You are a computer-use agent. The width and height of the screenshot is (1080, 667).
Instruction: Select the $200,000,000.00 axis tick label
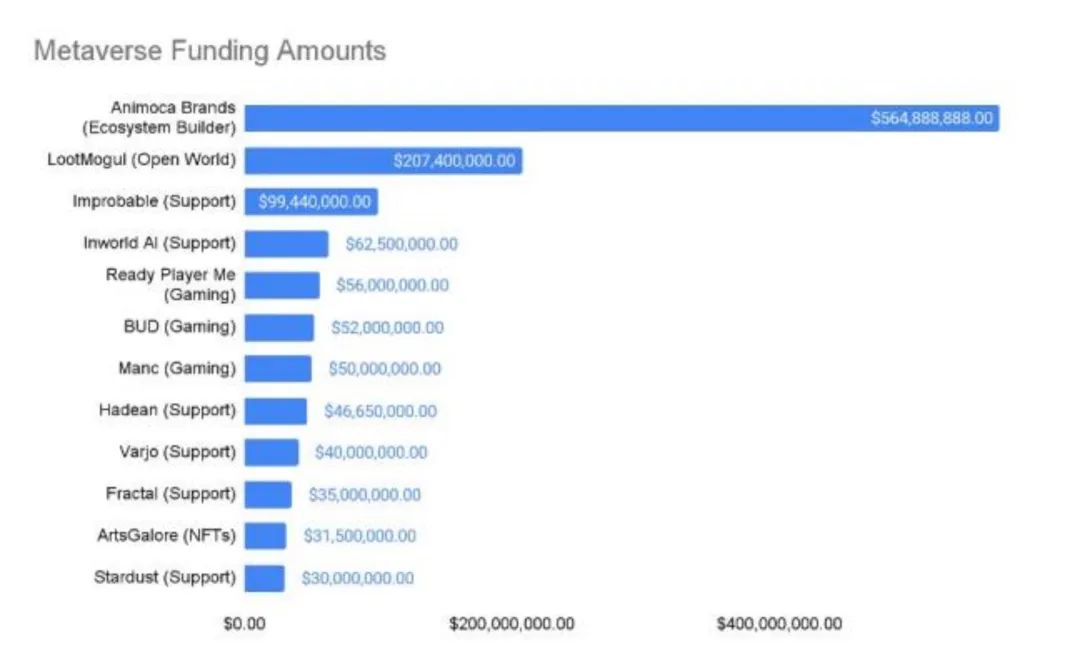512,624
